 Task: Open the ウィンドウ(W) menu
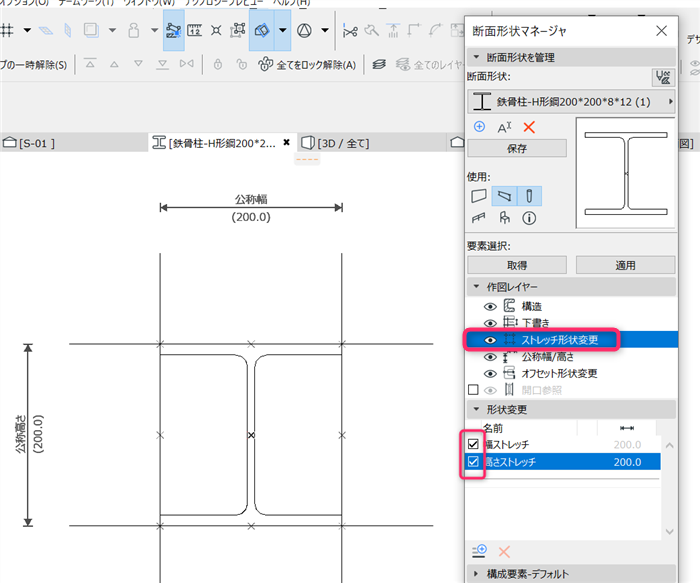coord(149,2)
